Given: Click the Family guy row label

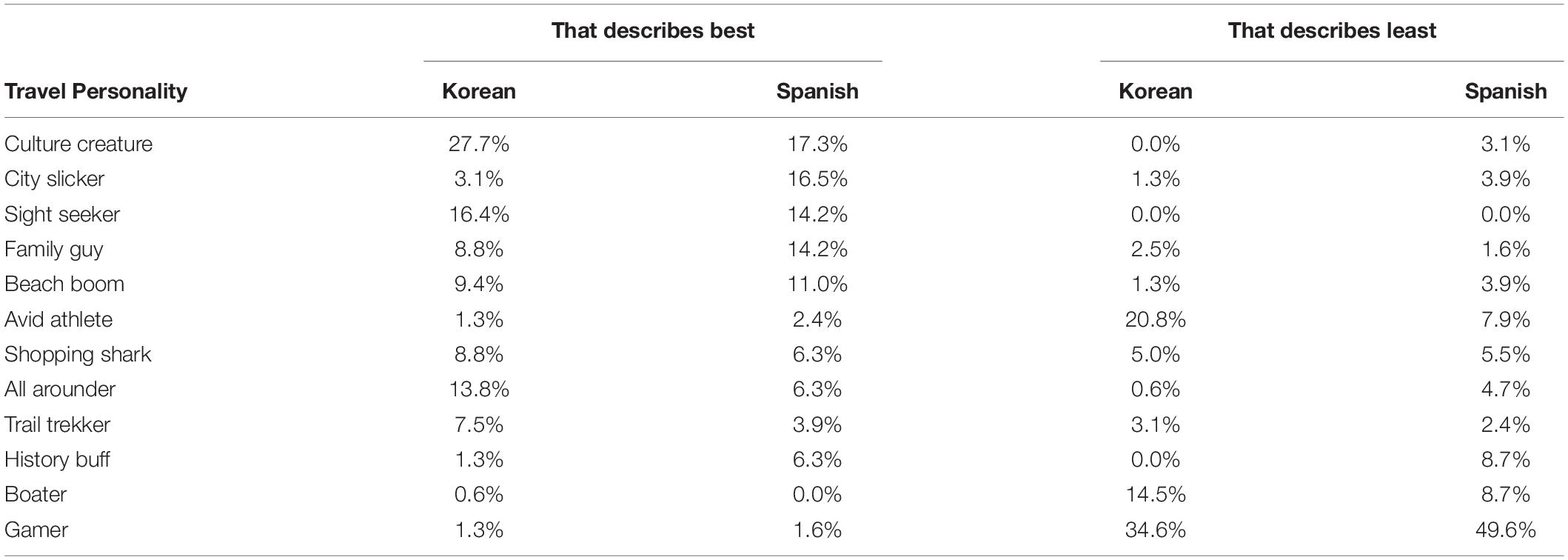Looking at the screenshot, I should coord(53,250).
